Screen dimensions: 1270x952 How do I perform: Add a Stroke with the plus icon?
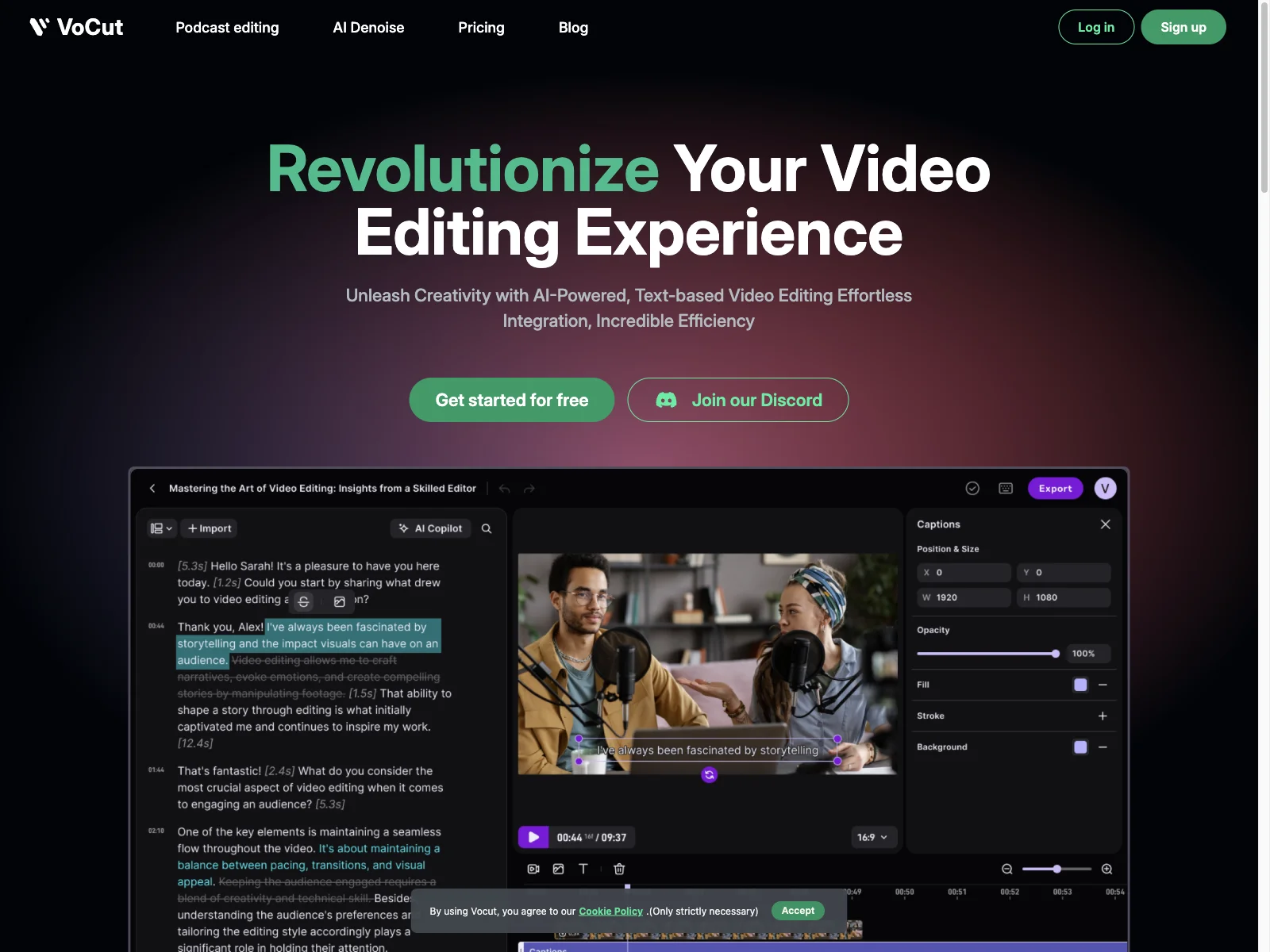[1103, 716]
